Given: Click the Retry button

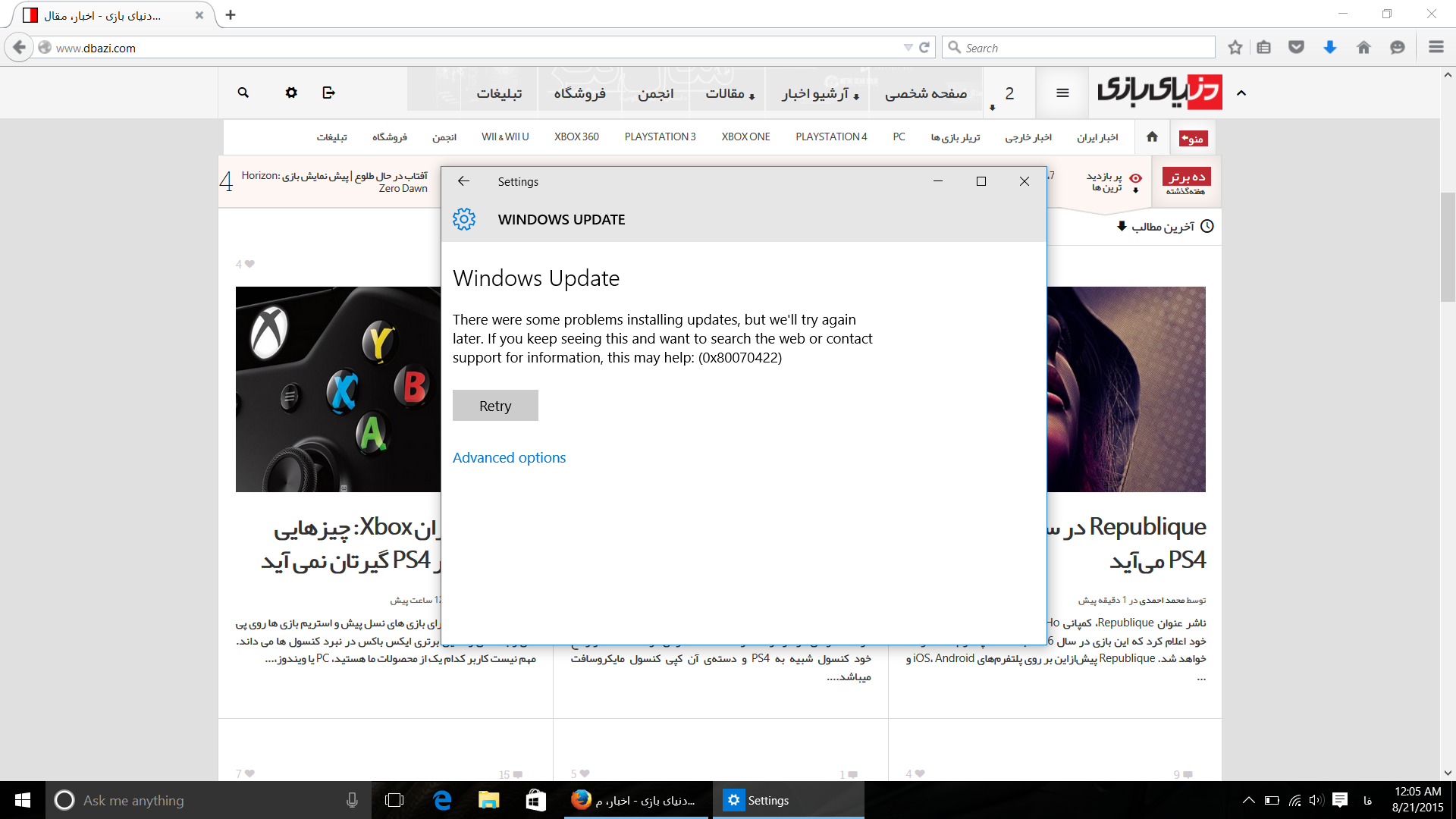Looking at the screenshot, I should (495, 406).
